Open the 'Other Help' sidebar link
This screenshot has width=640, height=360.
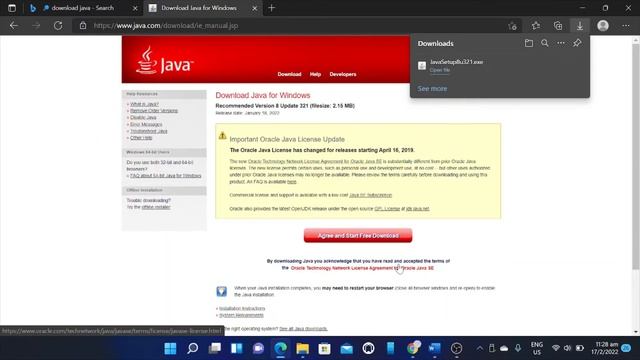click(x=141, y=138)
